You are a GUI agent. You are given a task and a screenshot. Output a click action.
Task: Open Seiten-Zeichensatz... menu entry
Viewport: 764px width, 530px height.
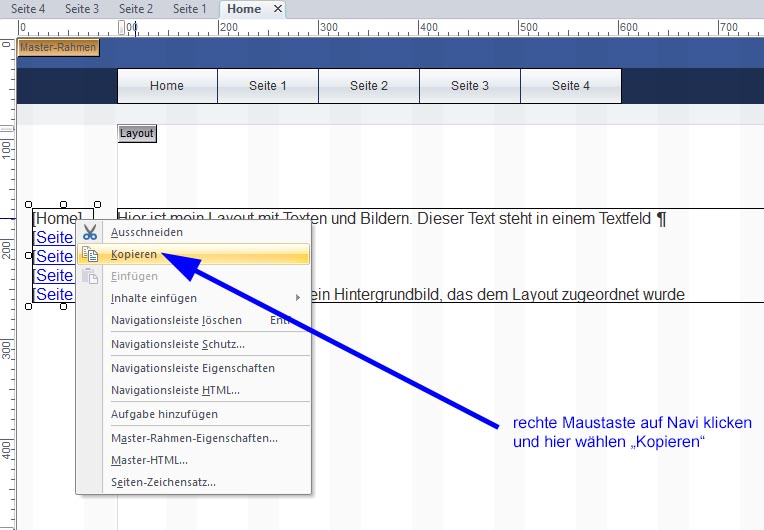[x=163, y=482]
